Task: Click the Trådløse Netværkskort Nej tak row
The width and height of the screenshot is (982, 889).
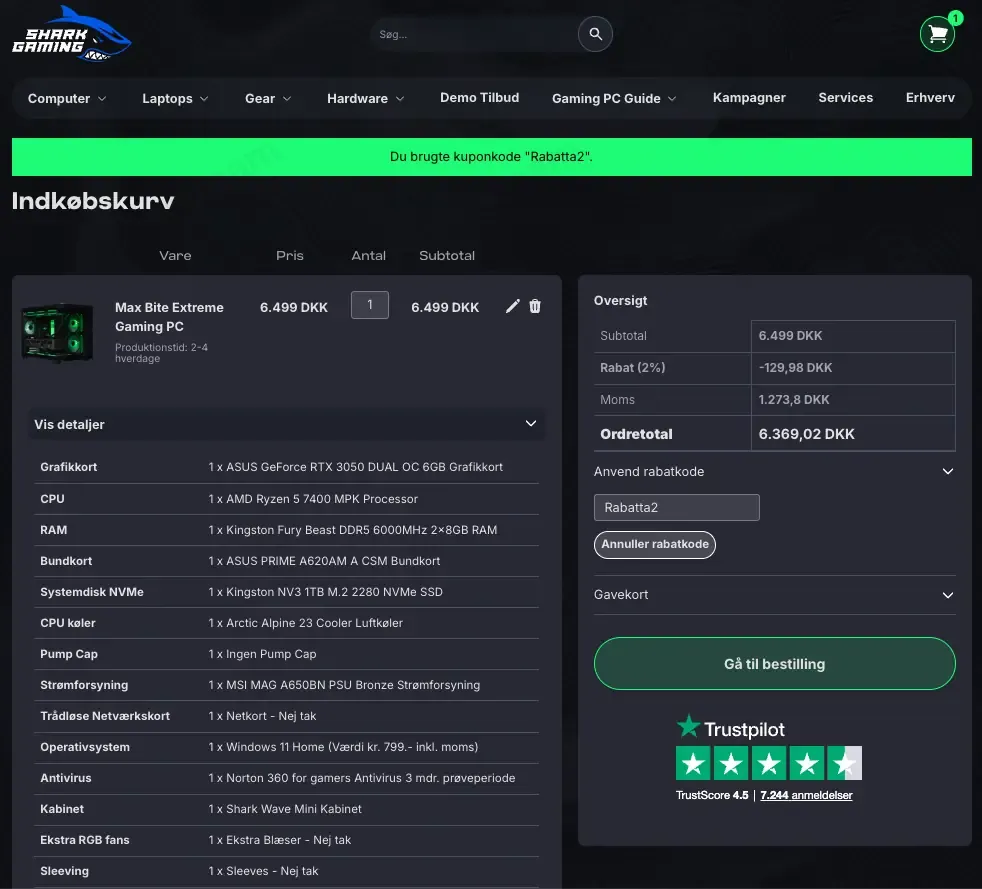Action: click(286, 716)
